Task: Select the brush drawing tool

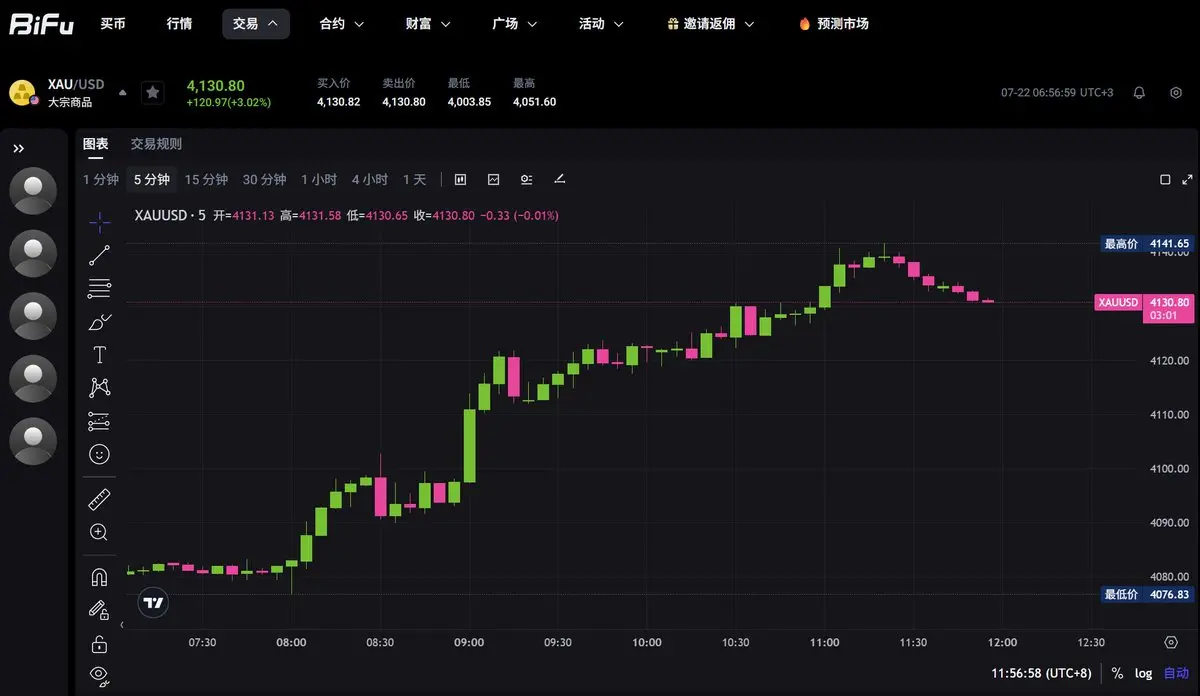Action: [99, 321]
